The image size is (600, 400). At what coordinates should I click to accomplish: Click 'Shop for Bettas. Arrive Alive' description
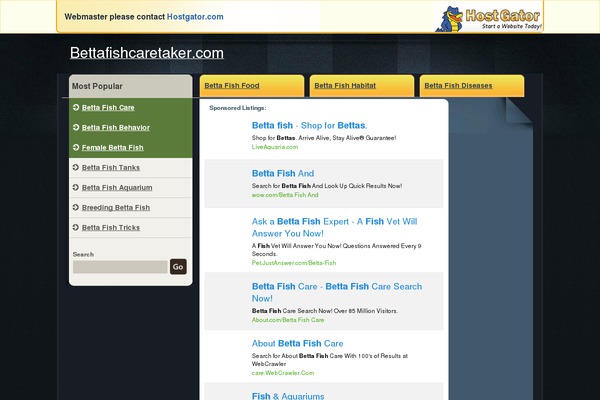point(324,138)
